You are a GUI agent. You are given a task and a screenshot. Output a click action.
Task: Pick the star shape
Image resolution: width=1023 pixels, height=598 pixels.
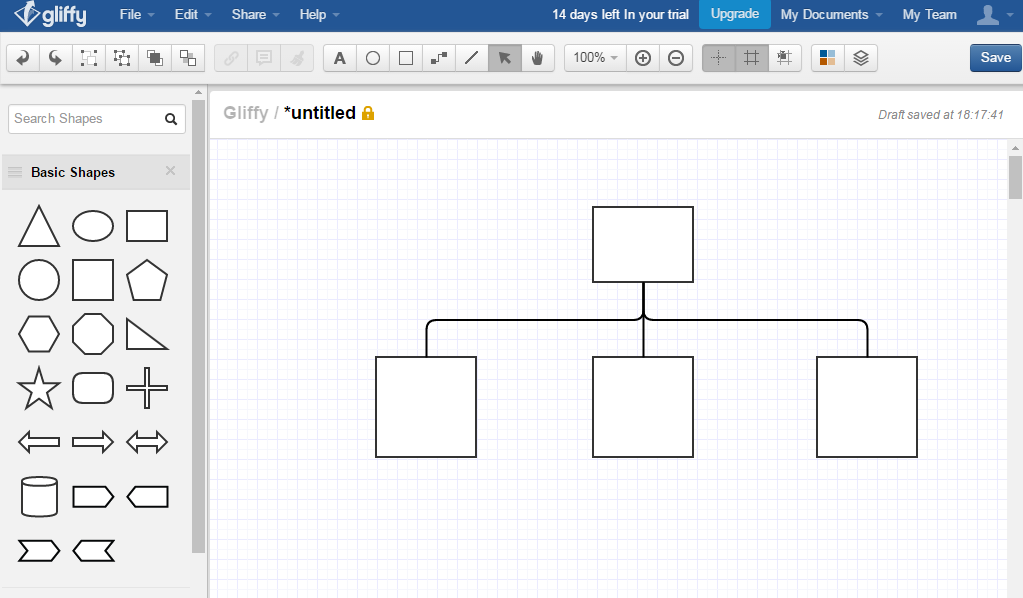[x=39, y=388]
